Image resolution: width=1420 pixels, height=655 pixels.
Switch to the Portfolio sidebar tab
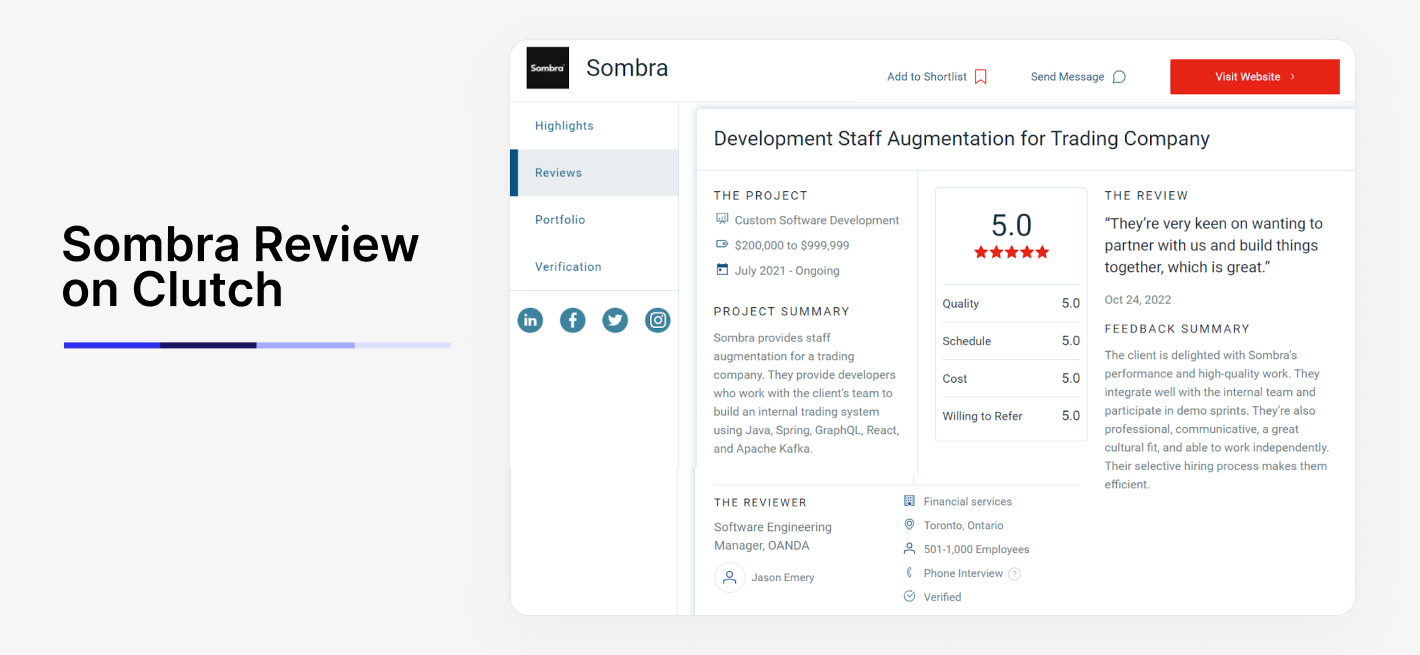point(594,220)
